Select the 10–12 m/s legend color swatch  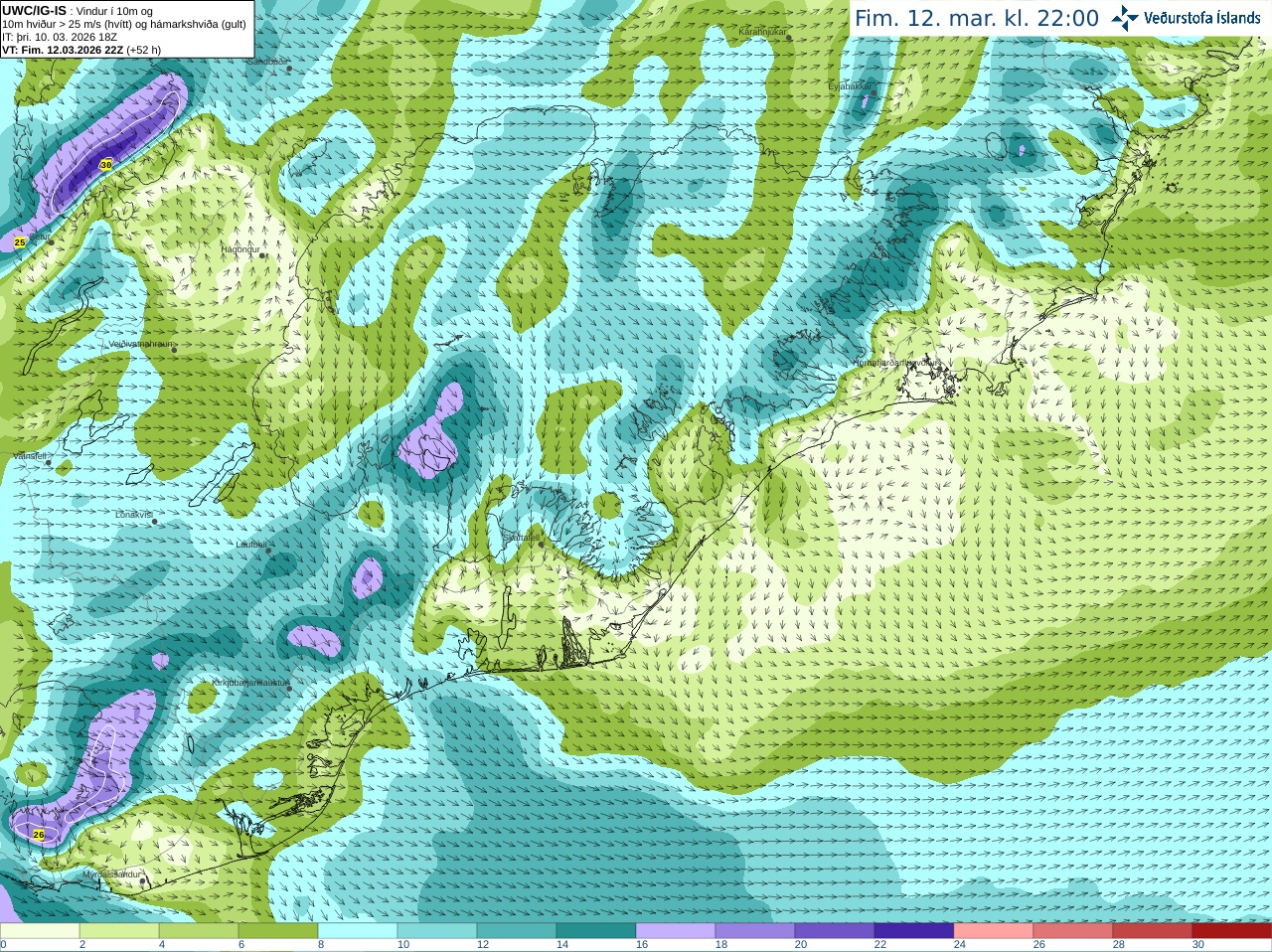click(x=437, y=931)
